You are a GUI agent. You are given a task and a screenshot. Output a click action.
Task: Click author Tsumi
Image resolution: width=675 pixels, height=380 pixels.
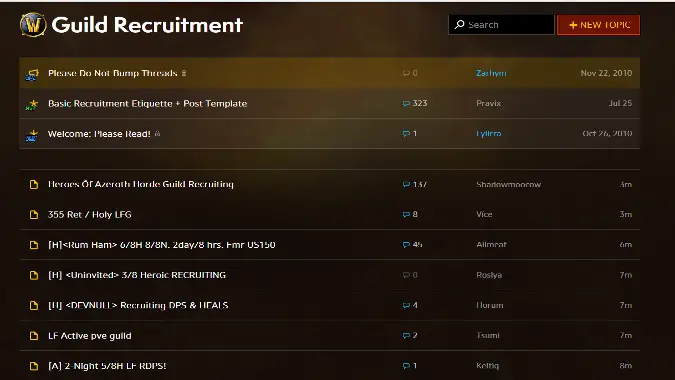tap(488, 335)
